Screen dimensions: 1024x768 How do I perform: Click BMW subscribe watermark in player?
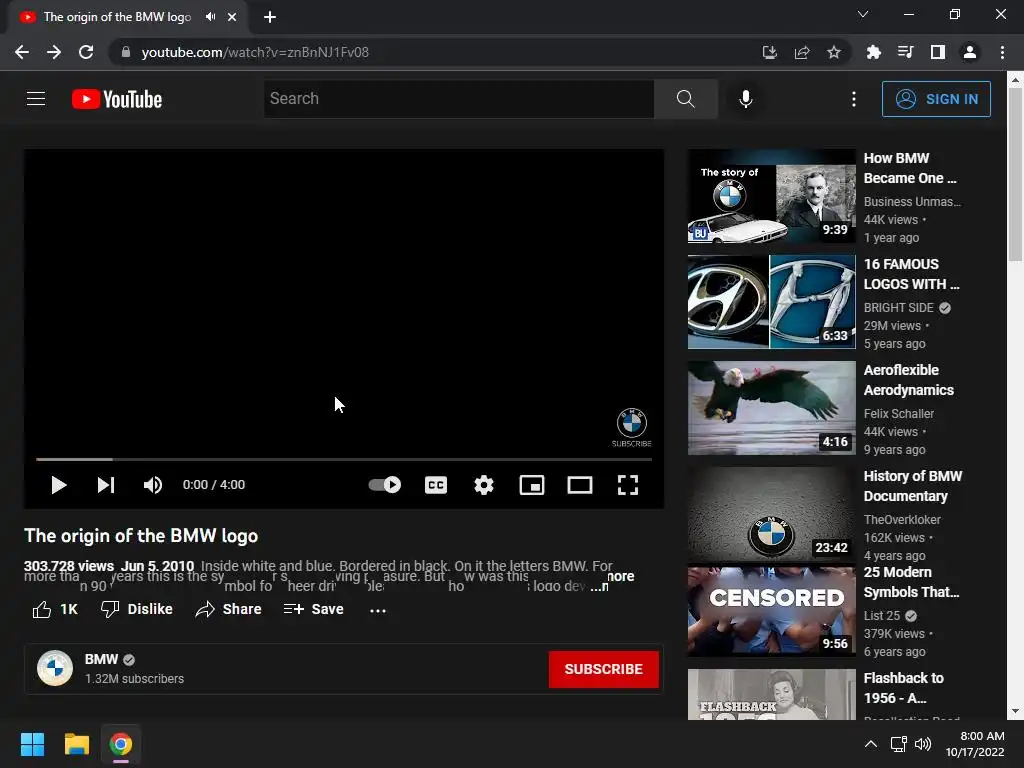(632, 427)
